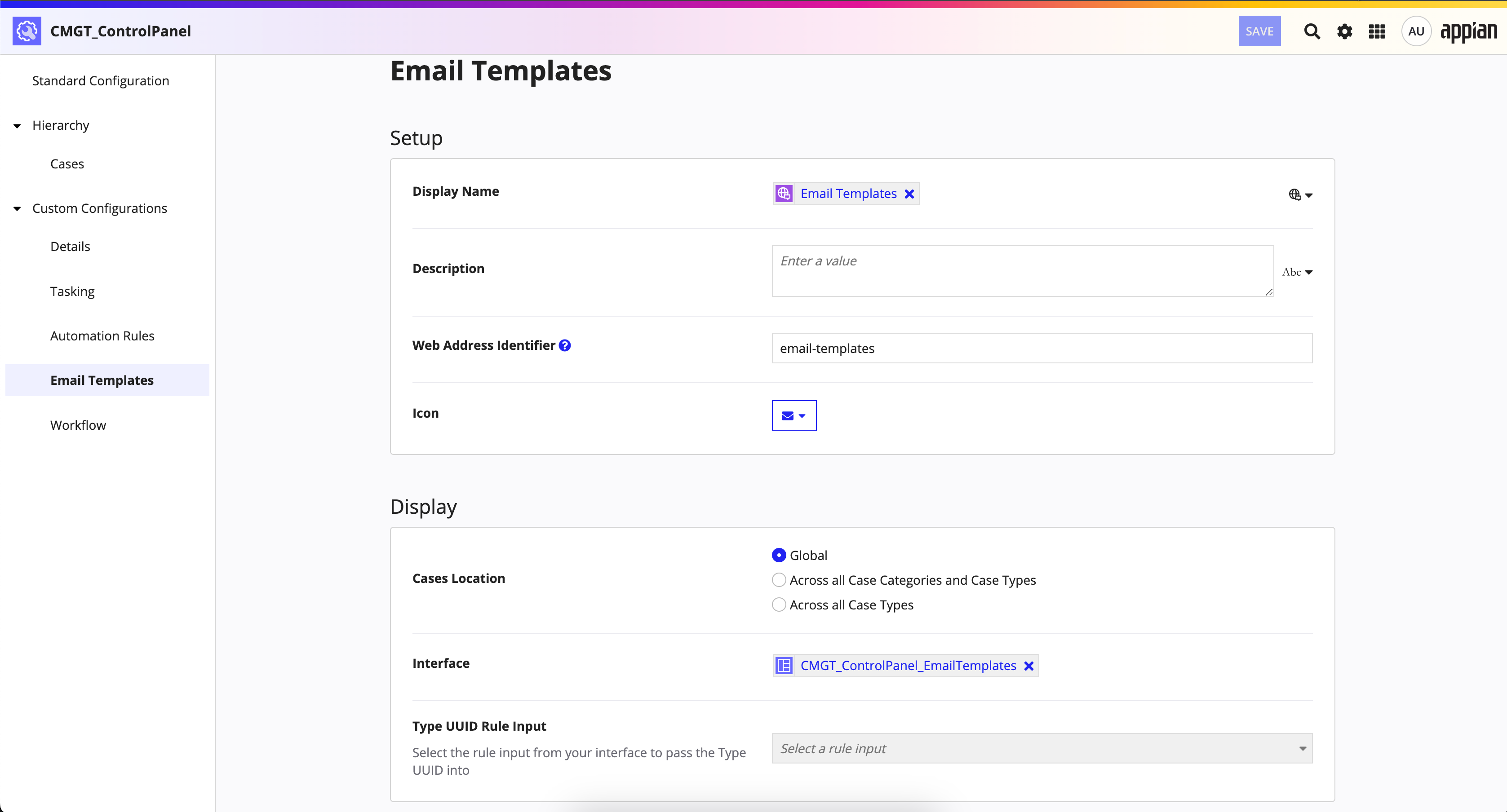Viewport: 1507px width, 812px height.
Task: Select Email Templates in the sidebar
Action: tap(107, 380)
